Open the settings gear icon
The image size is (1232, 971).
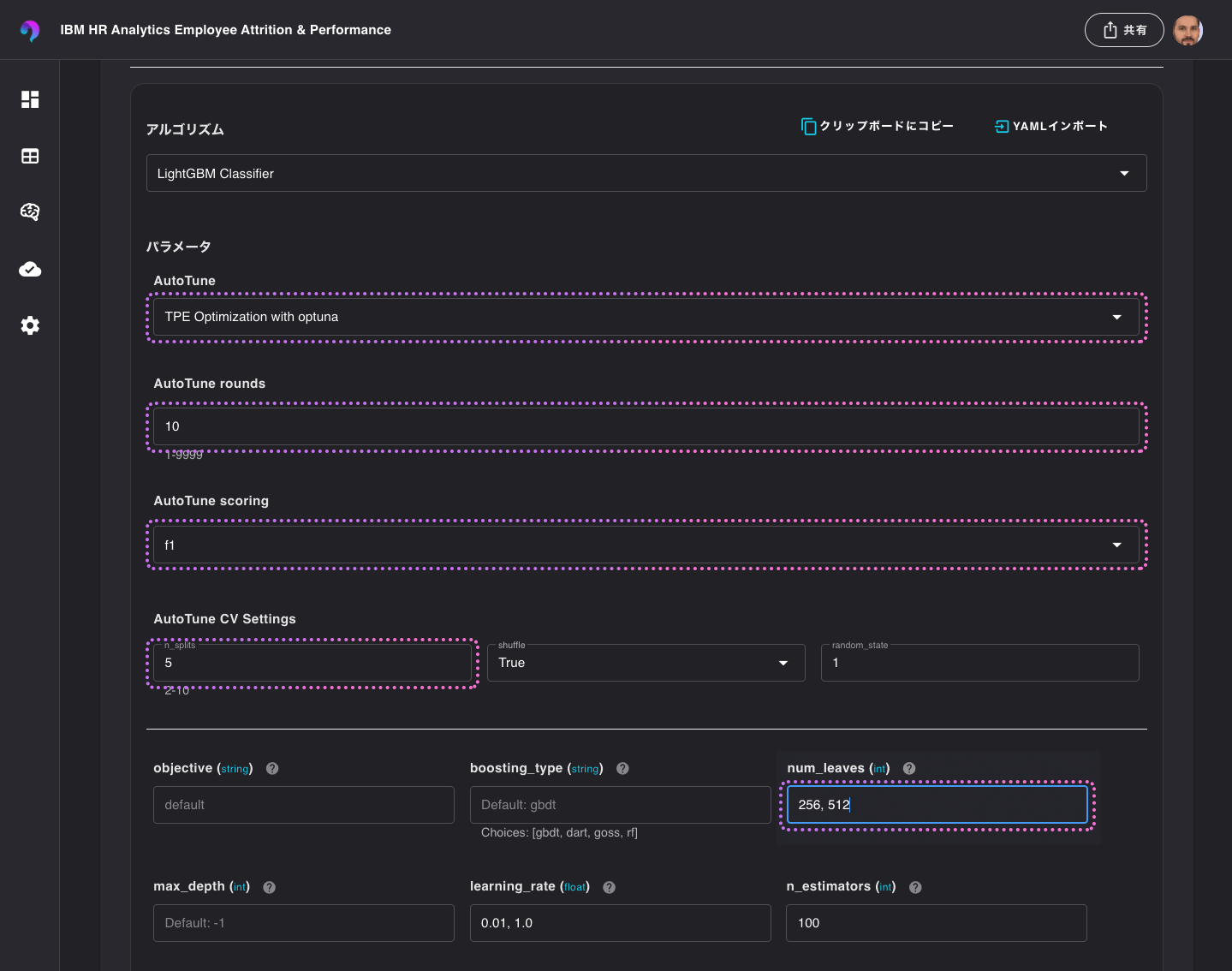(x=30, y=325)
